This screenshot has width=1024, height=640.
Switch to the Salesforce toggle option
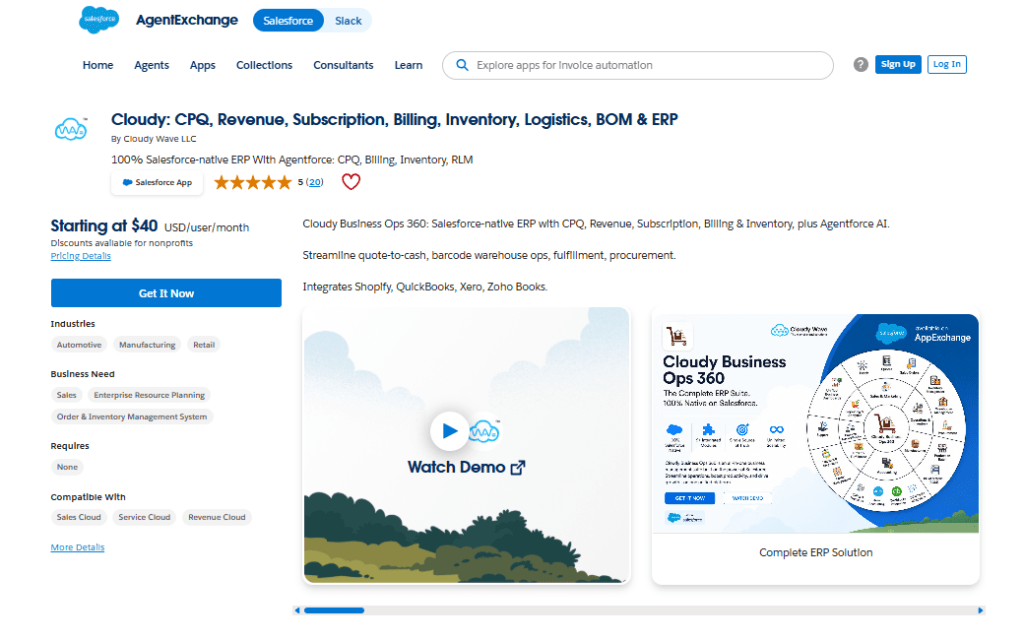(x=288, y=20)
